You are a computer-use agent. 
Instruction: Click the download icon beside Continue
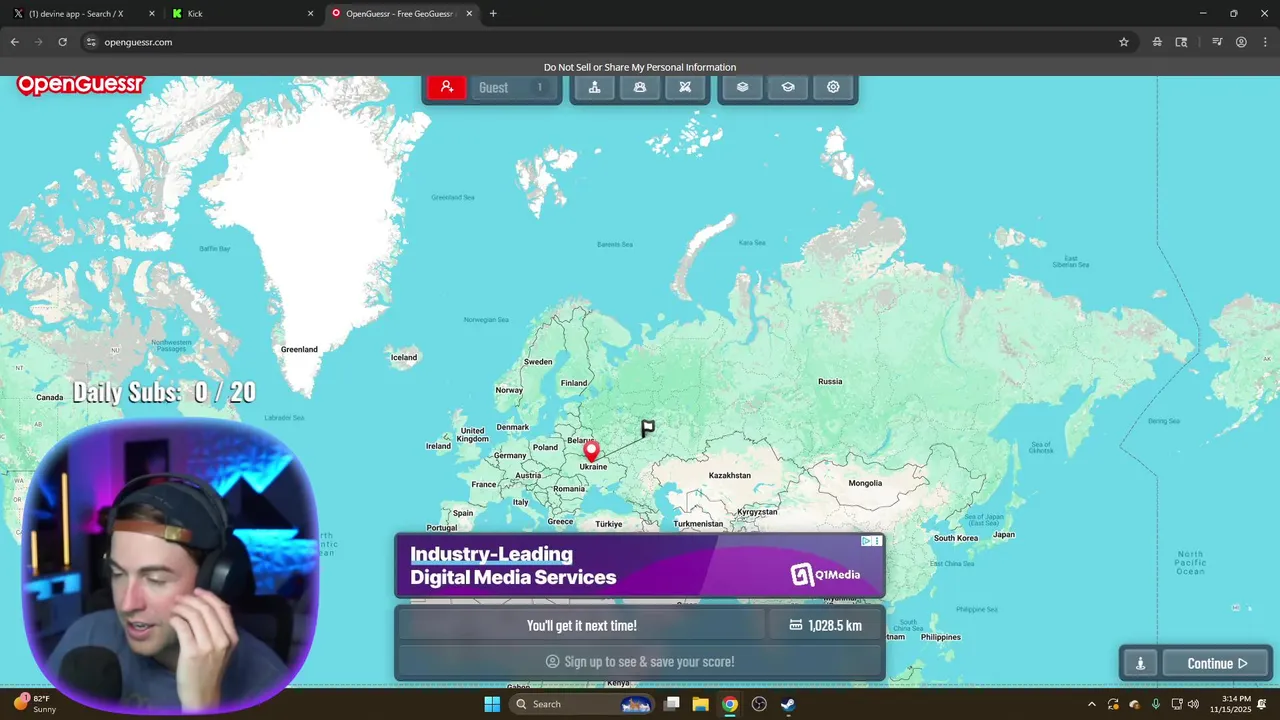tap(1140, 663)
